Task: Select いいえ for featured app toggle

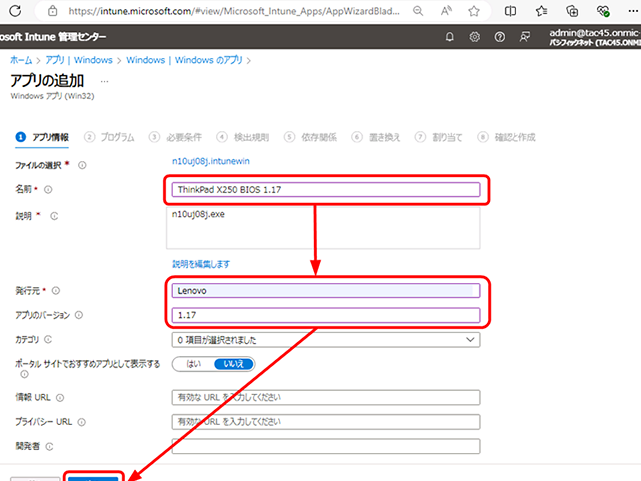Action: (x=233, y=364)
